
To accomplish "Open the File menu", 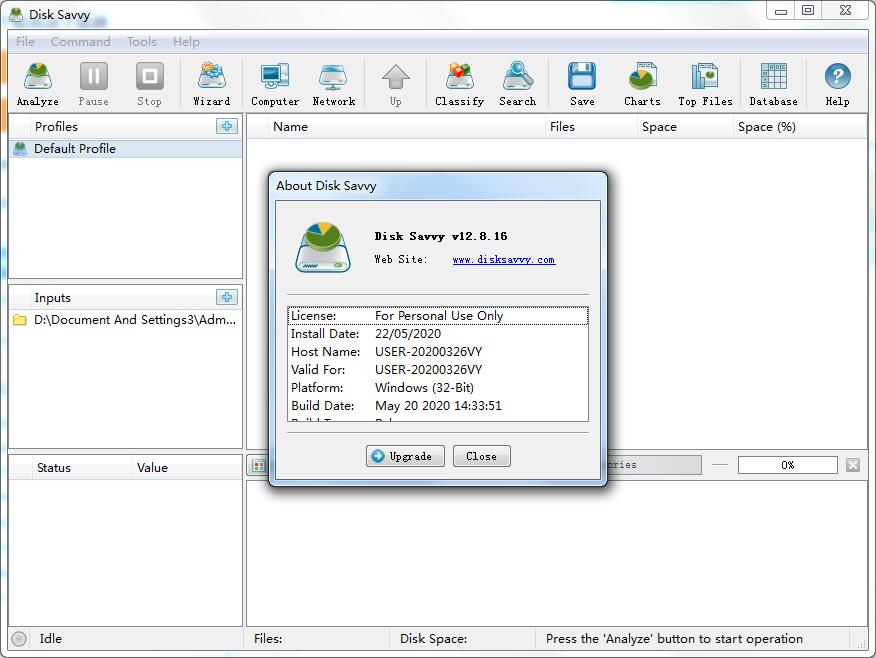I will (25, 42).
